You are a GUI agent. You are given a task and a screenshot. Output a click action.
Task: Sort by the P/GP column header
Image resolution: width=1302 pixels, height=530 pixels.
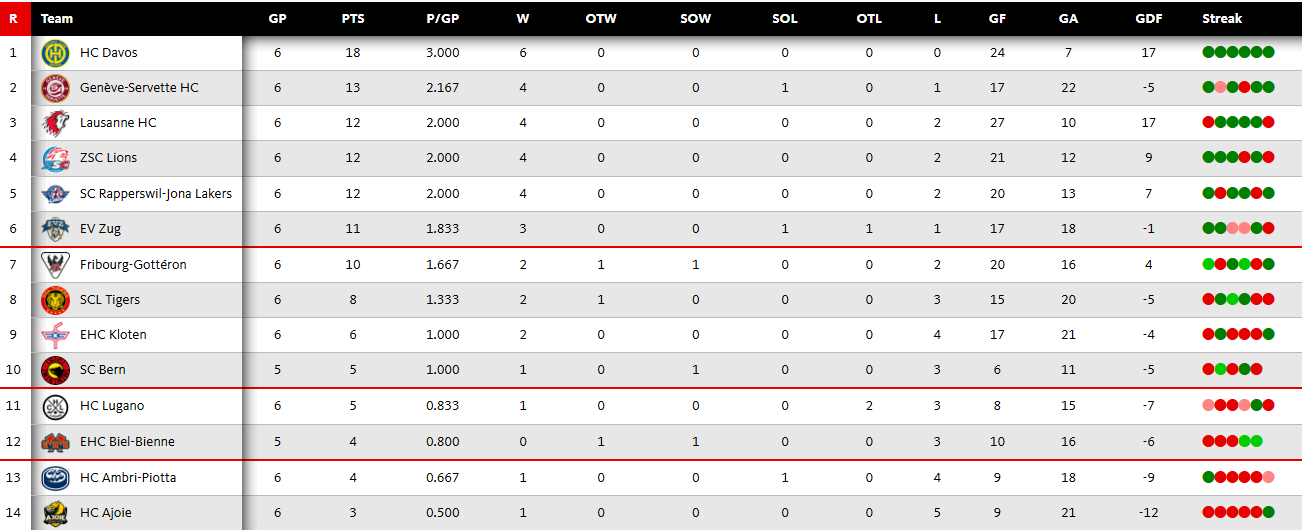tap(442, 18)
